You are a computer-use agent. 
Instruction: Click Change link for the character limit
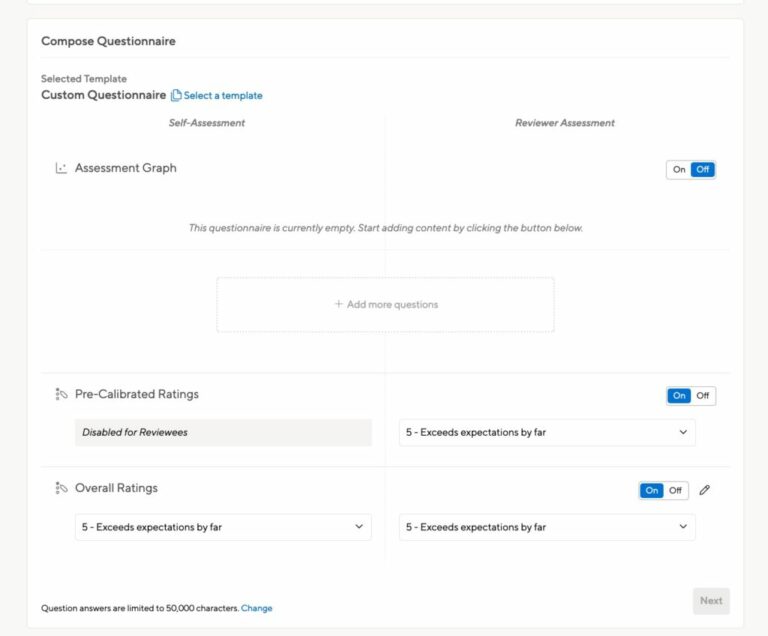[256, 608]
